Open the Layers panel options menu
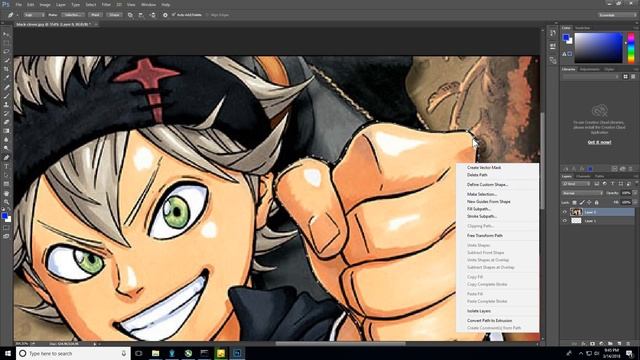 click(636, 176)
